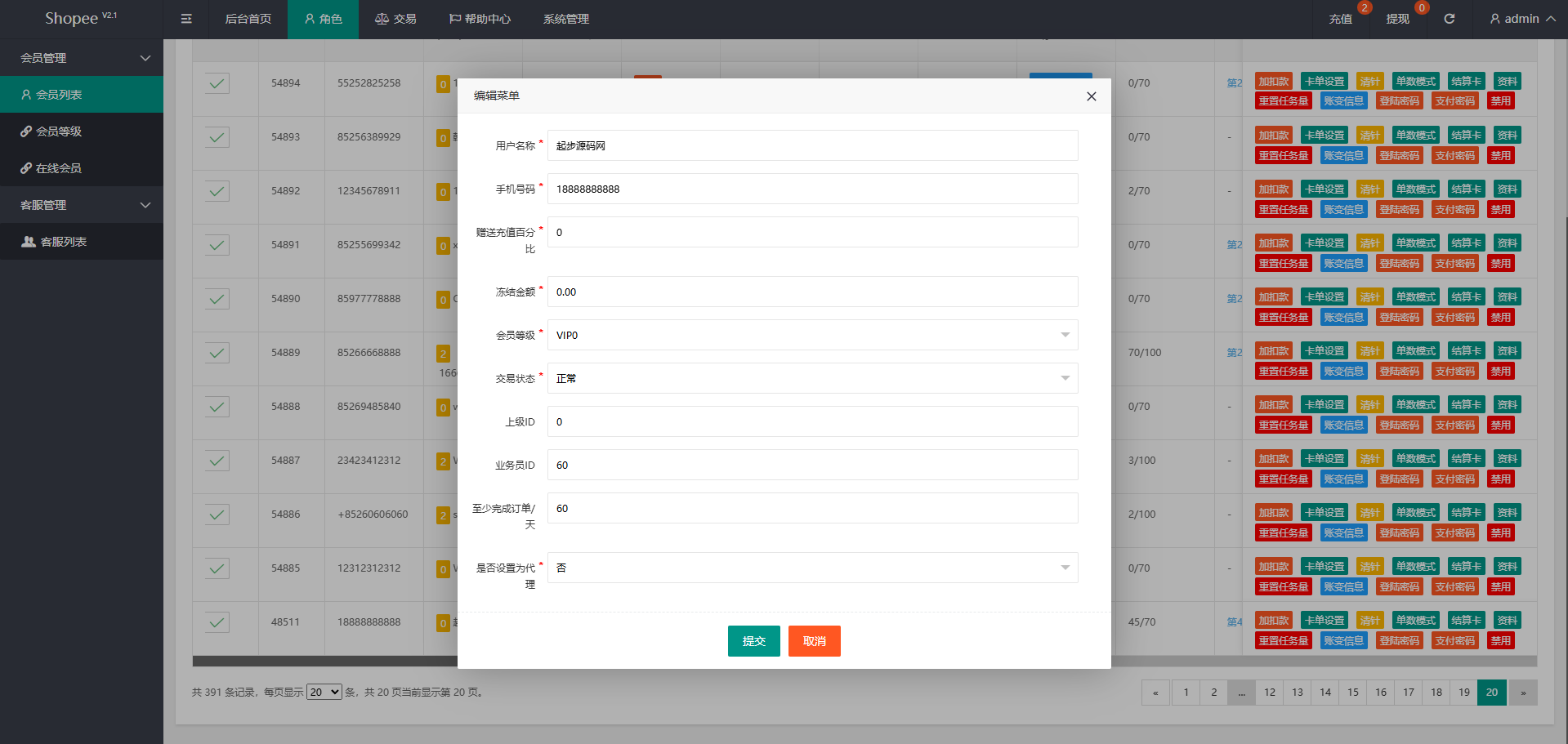Open the 交易状态 dropdown
1568x744 pixels.
812,378
